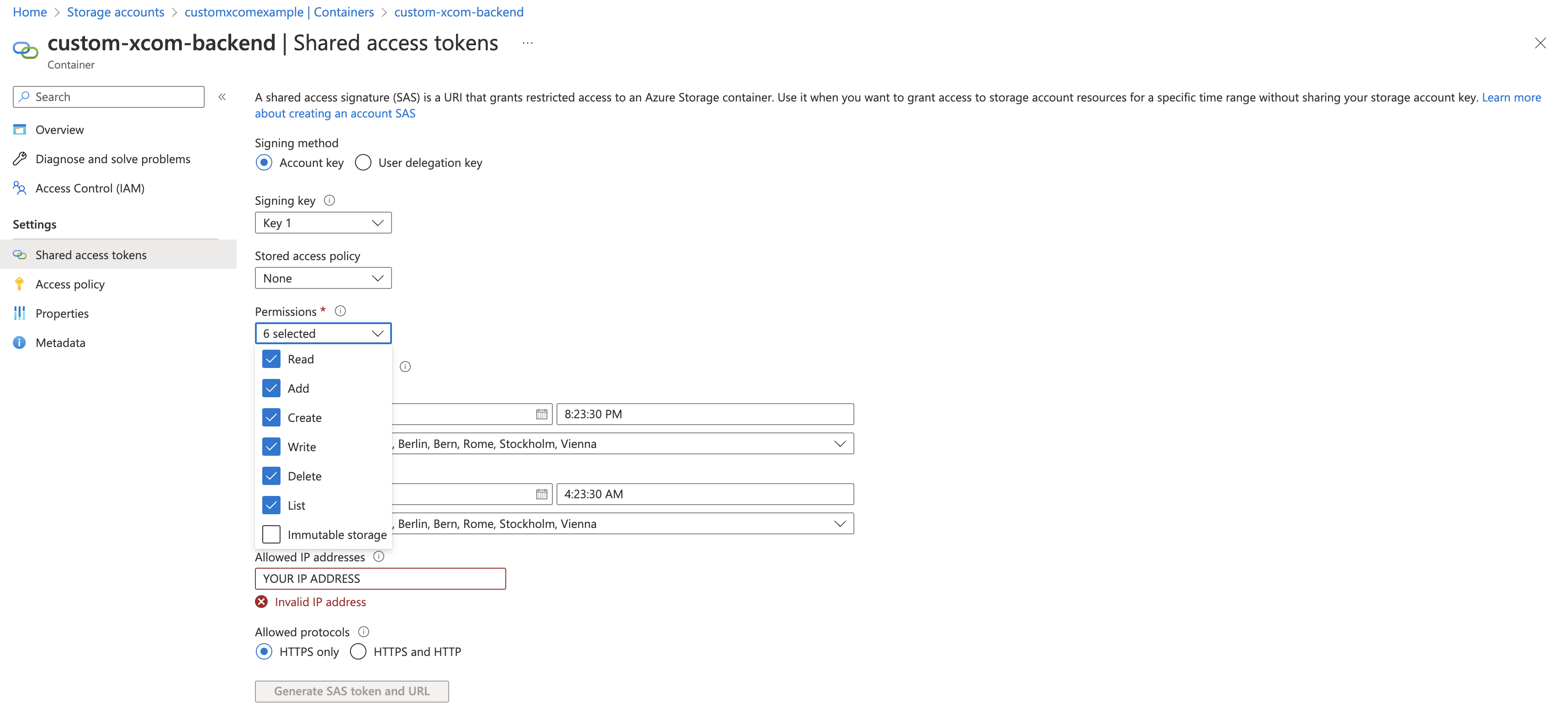Enable the Immutable storage checkbox
Viewport: 1568px width, 714px height.
271,534
